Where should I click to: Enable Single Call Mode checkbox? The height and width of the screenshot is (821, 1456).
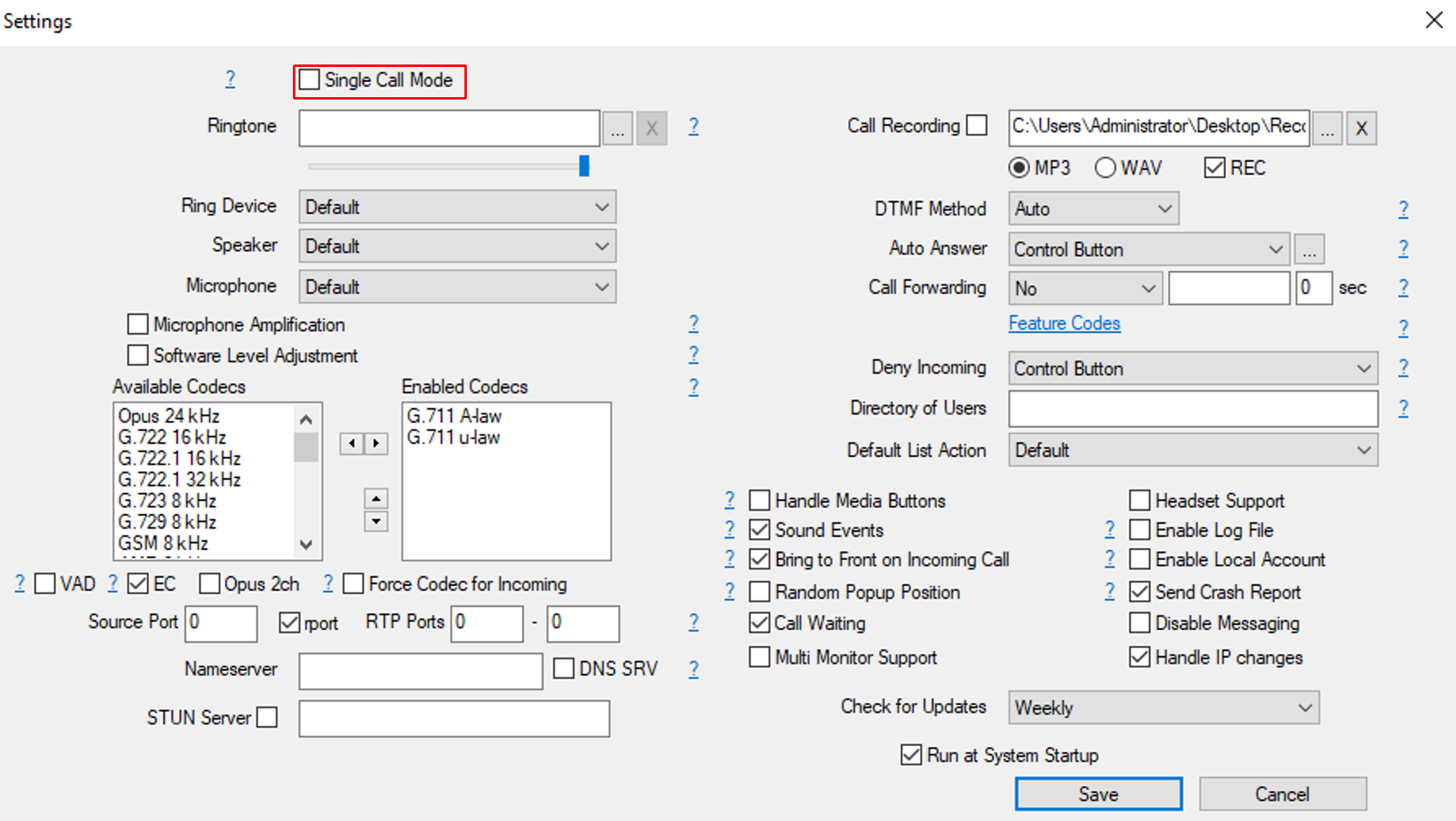point(309,80)
